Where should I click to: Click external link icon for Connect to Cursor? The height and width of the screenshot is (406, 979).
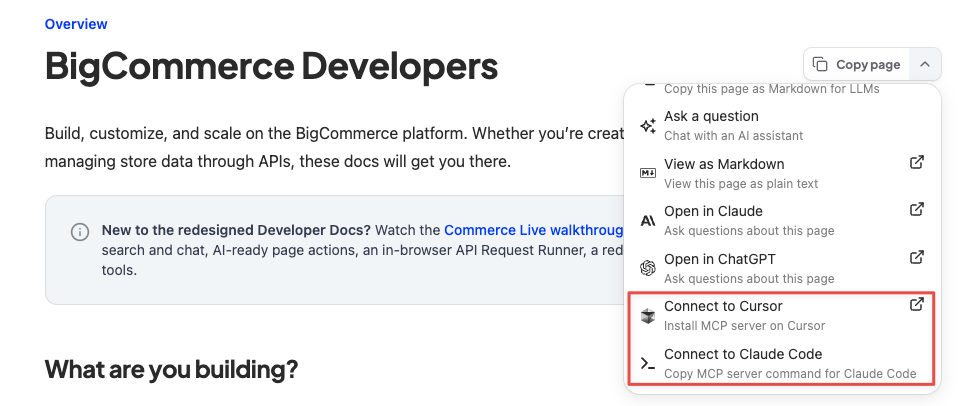click(917, 304)
